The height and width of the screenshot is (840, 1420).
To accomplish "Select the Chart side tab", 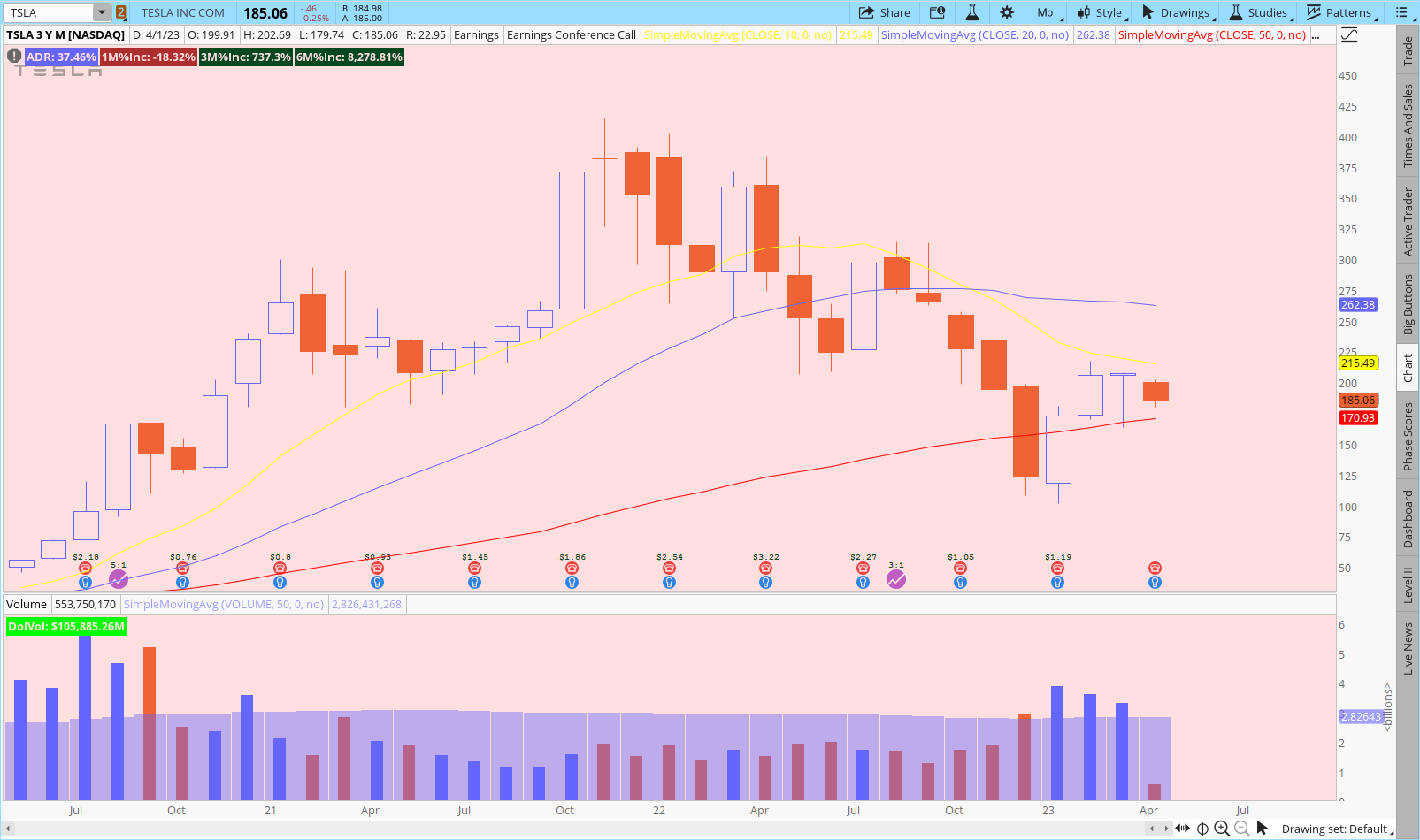I will 1408,368.
